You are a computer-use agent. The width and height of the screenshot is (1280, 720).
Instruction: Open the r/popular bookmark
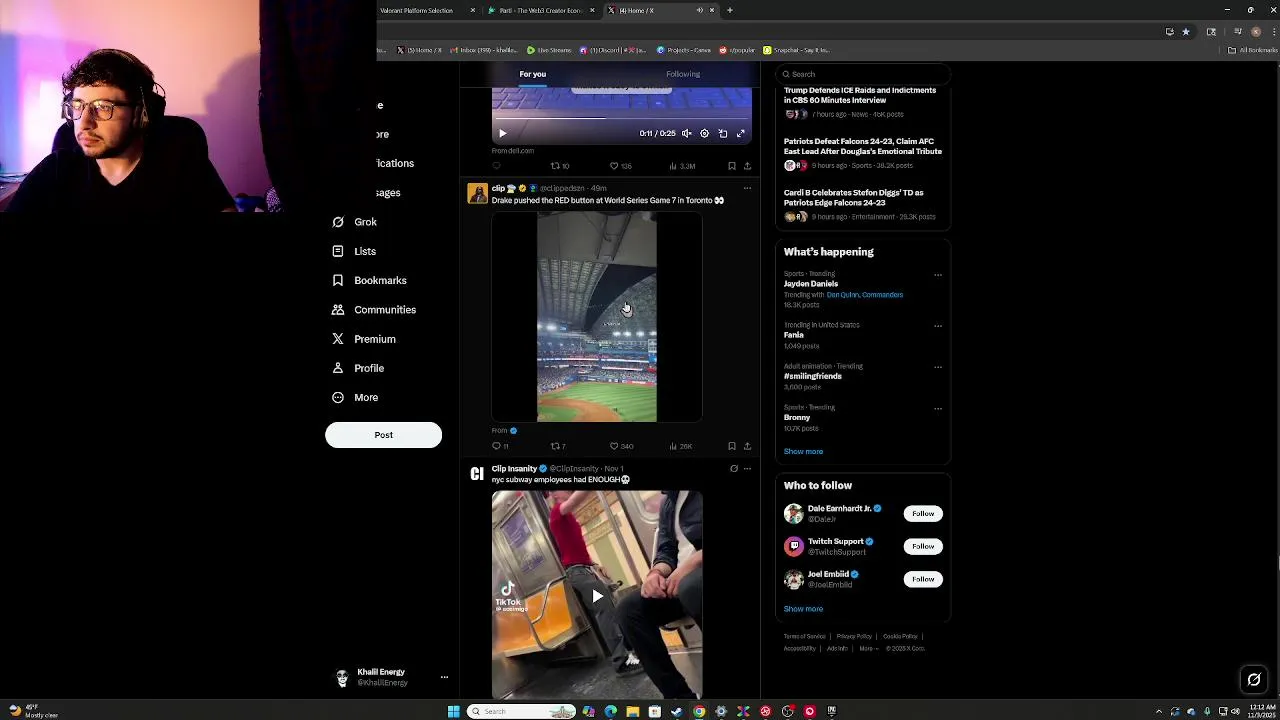click(x=736, y=50)
